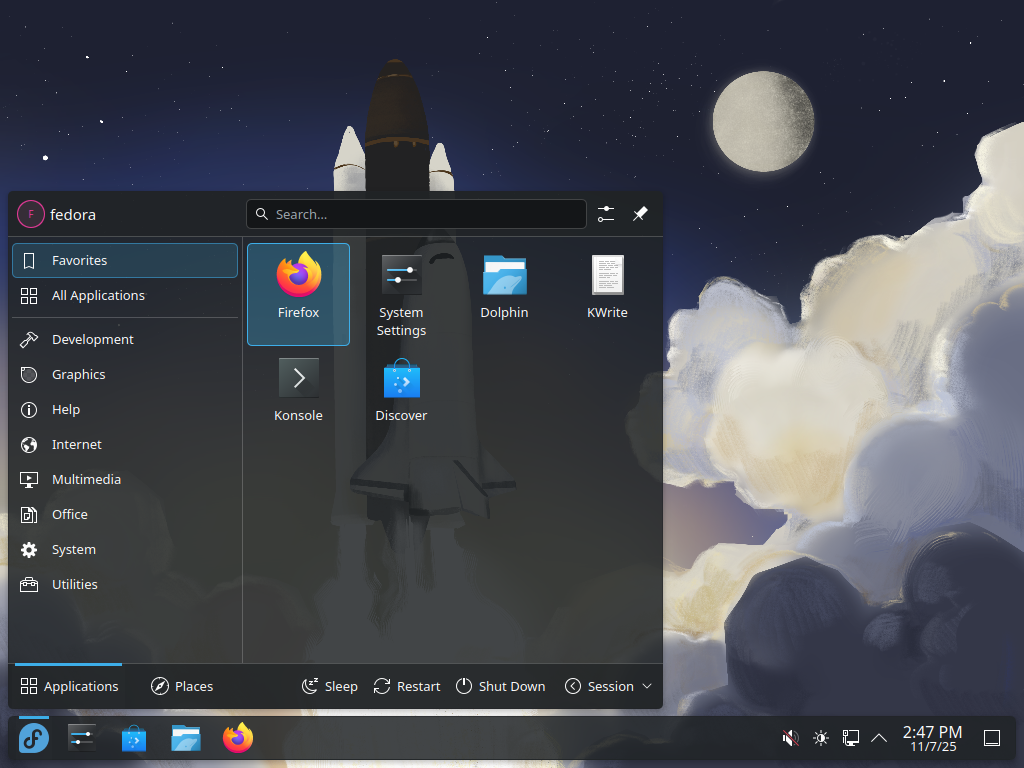Viewport: 1024px width, 768px height.
Task: Shut Down the computer
Action: tap(501, 686)
